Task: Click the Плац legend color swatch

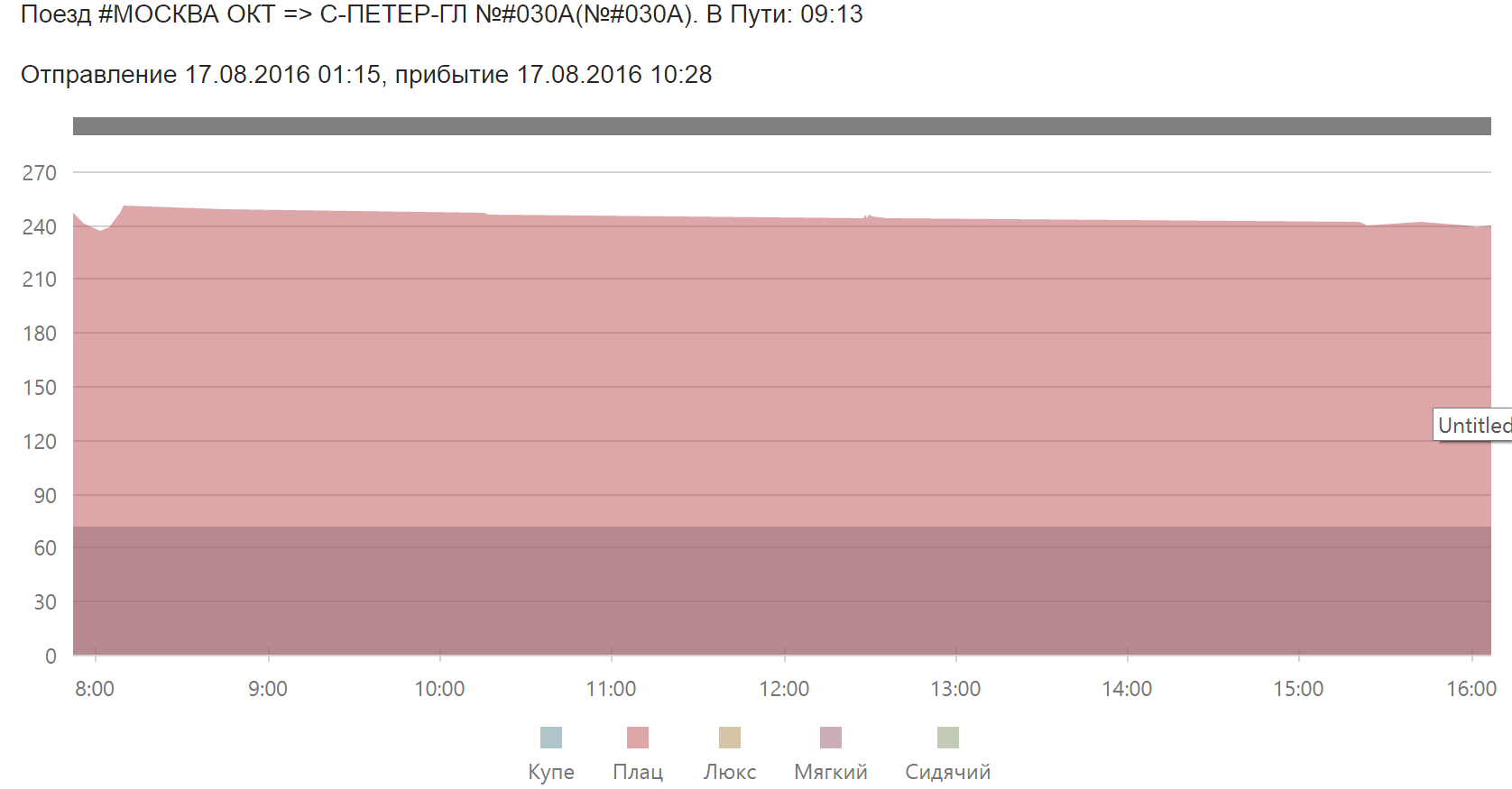Action: [x=638, y=738]
